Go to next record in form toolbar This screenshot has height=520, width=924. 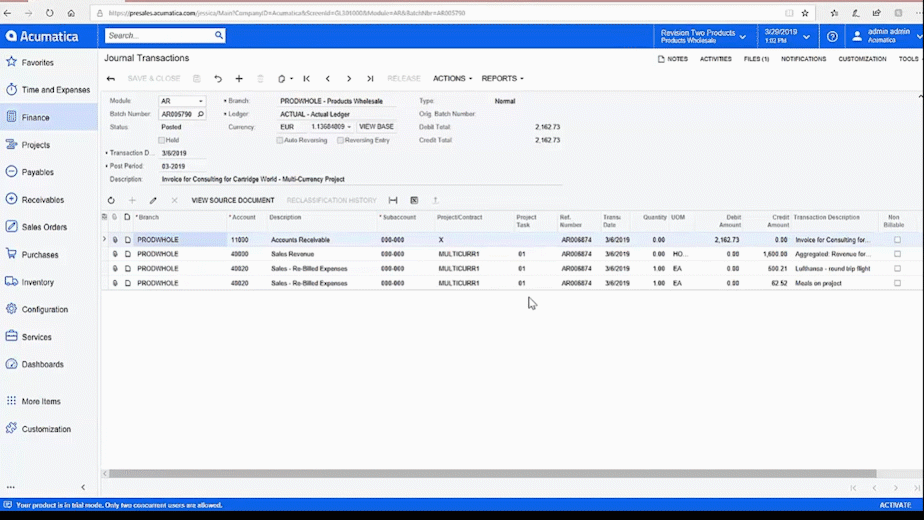tap(349, 78)
